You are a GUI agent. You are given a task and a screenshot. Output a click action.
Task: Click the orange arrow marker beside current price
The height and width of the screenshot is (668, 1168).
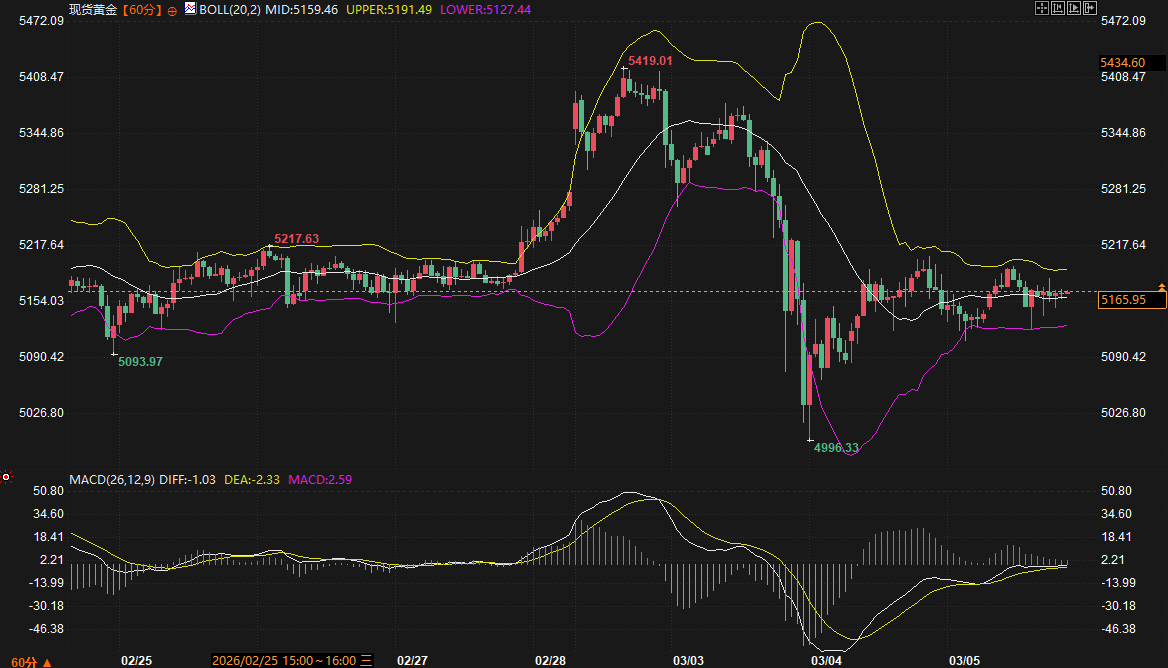[1161, 288]
